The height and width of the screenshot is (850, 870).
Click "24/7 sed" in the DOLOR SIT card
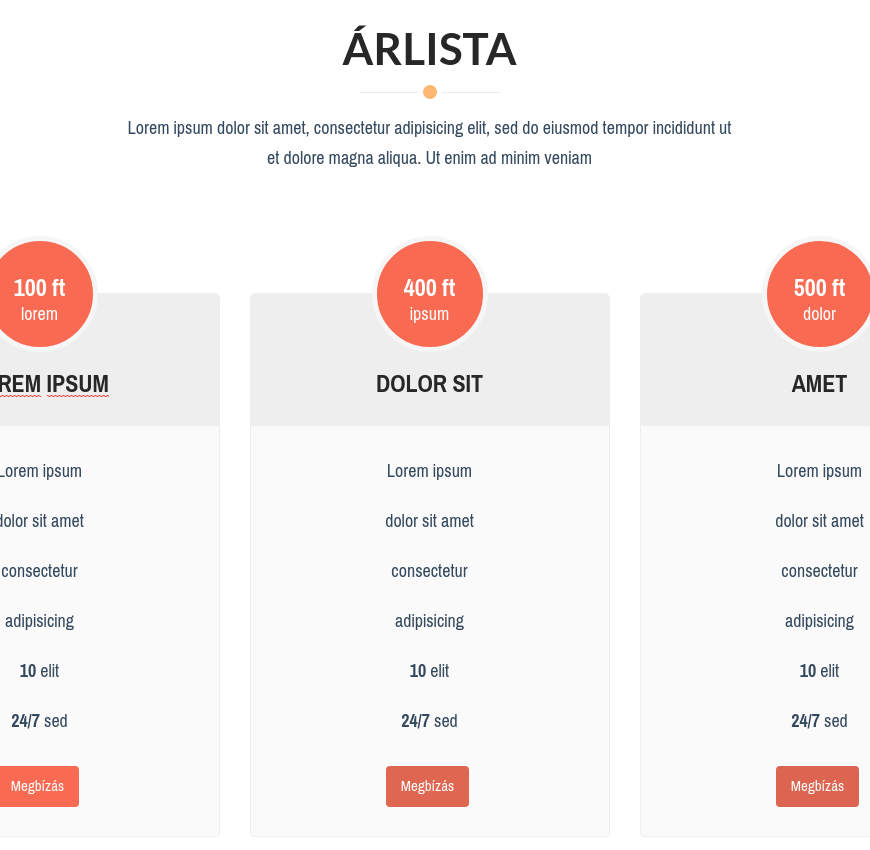pyautogui.click(x=430, y=721)
